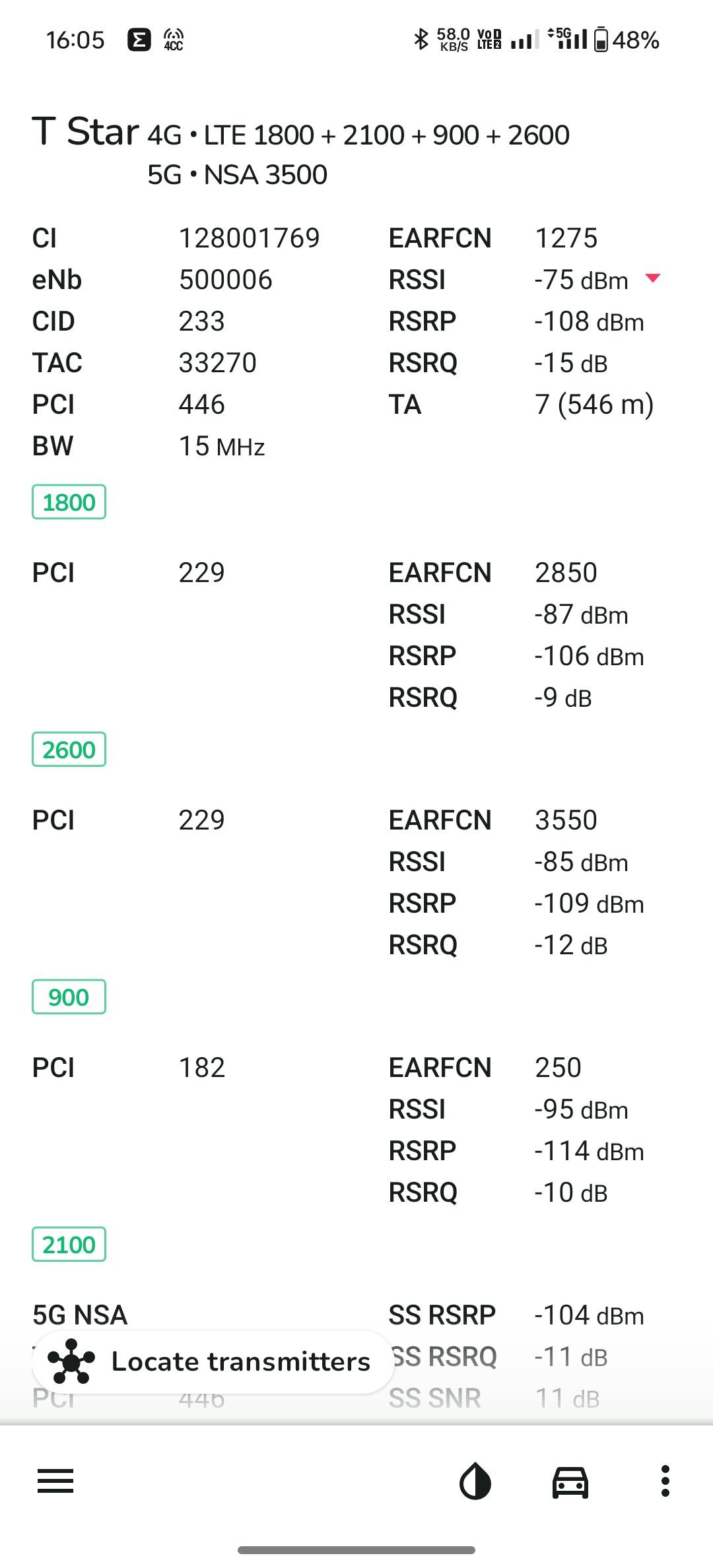Open the three-dot overflow menu
The height and width of the screenshot is (1568, 713).
click(665, 1482)
